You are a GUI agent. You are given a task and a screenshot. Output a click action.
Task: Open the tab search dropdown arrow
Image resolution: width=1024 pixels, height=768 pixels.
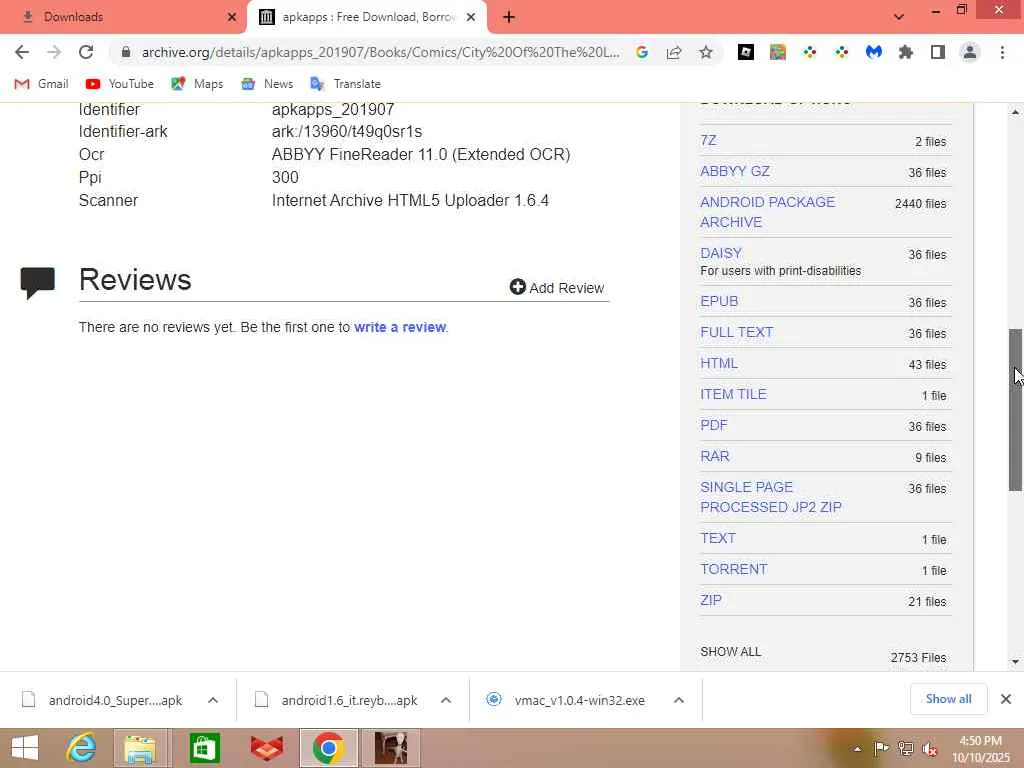tap(899, 17)
